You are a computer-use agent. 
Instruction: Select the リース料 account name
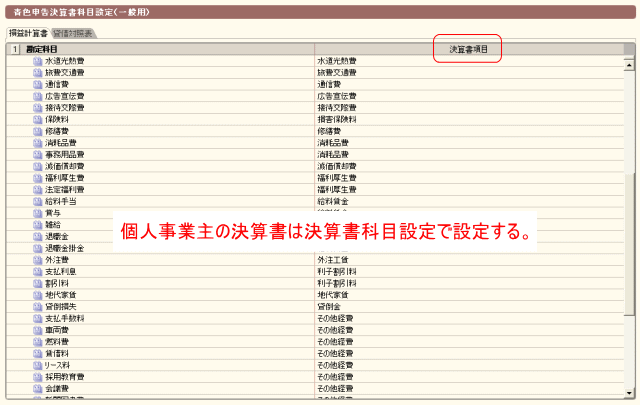click(57, 365)
